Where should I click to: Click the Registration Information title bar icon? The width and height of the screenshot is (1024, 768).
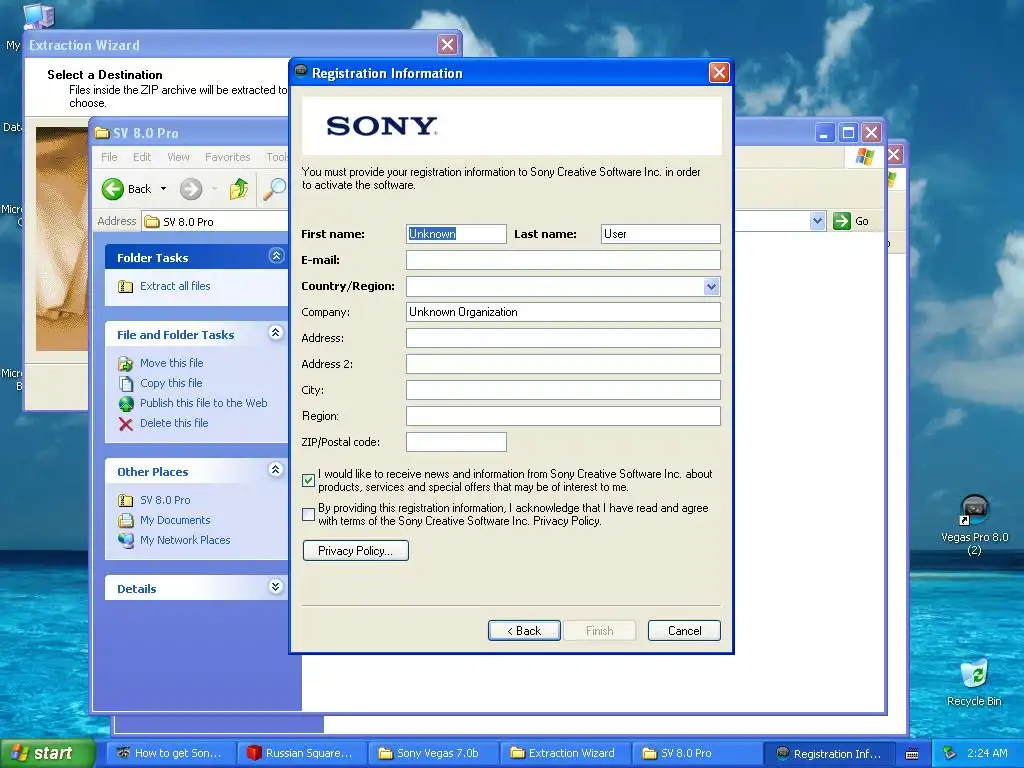click(x=301, y=71)
